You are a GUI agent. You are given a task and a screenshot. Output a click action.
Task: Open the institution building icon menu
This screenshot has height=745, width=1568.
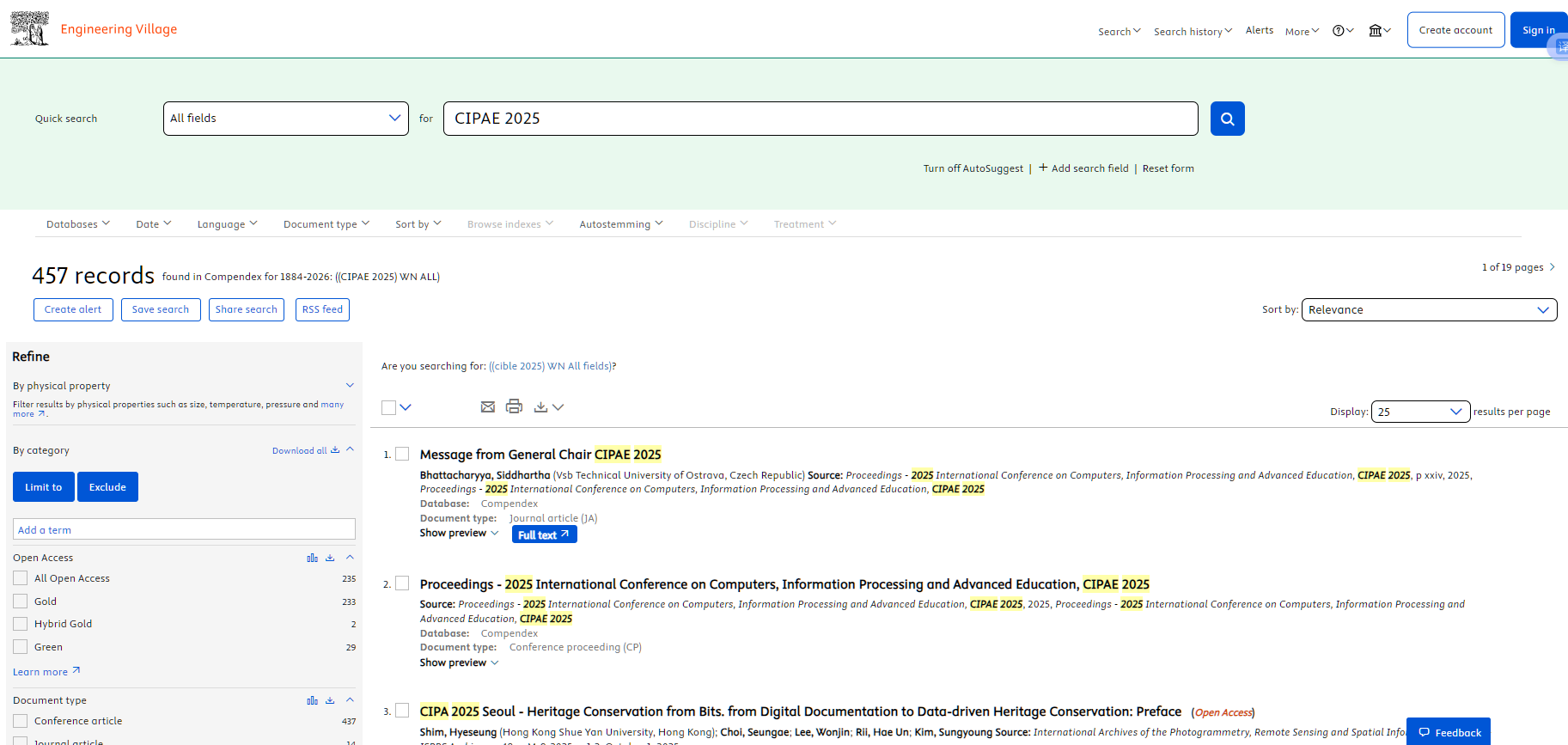1376,31
